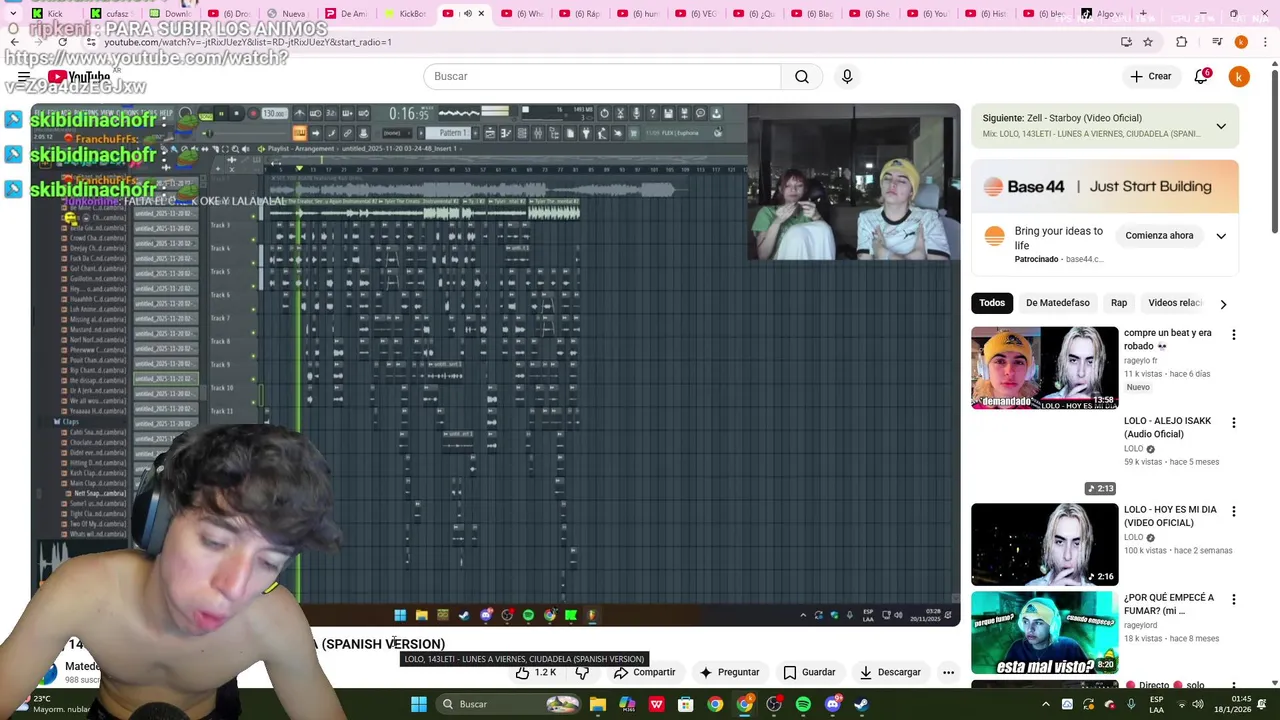Open menu for compre un beat video
Screen dimensions: 1280x720
1233,335
